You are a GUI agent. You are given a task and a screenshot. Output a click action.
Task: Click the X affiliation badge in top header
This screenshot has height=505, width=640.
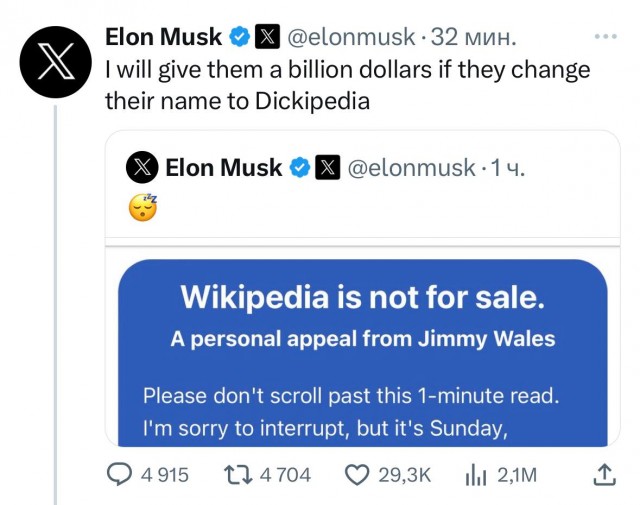[x=268, y=38]
